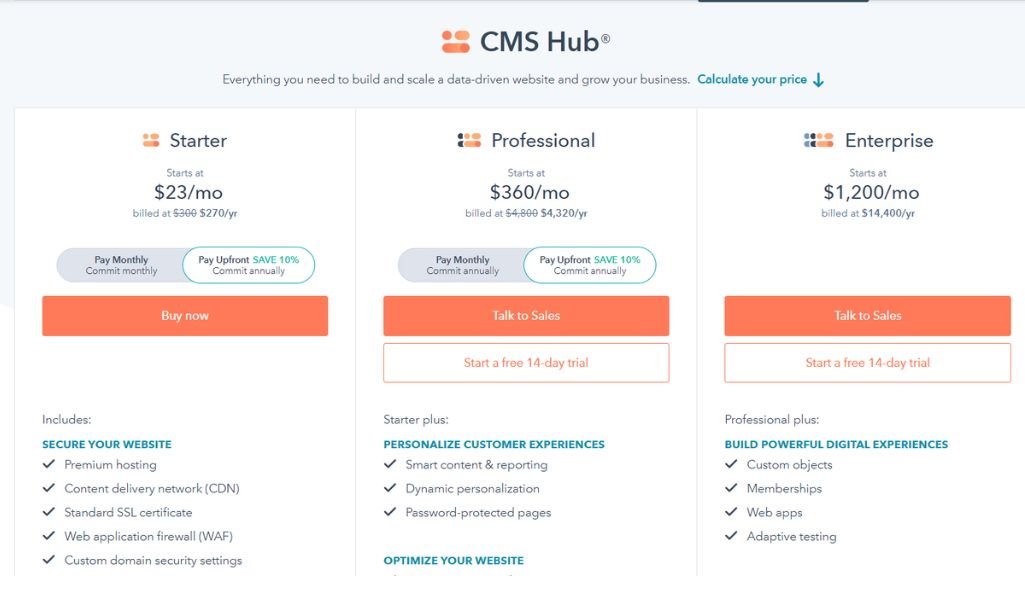This screenshot has width=1025, height=600.
Task: Click the Secure Your Website heading
Action: 107,444
